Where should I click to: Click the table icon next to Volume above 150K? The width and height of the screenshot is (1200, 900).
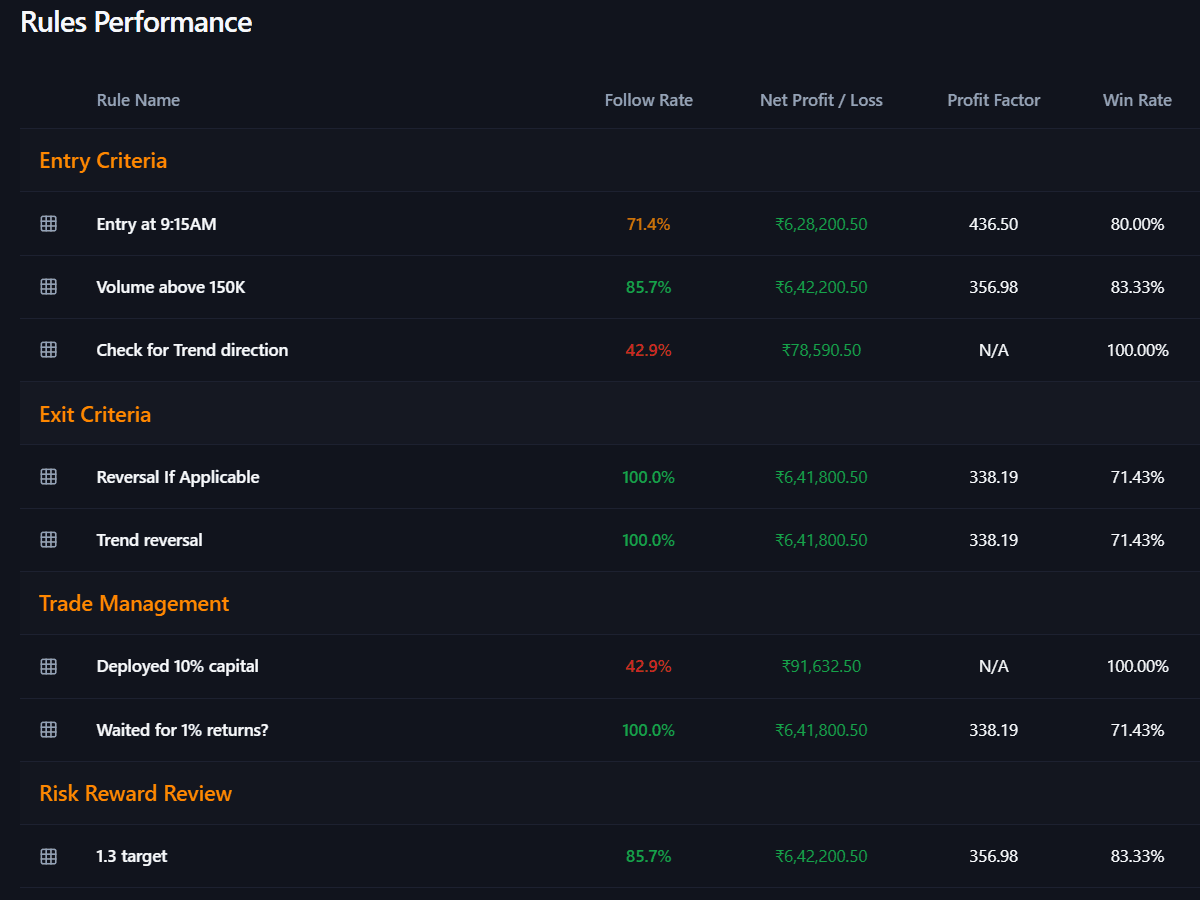point(48,287)
